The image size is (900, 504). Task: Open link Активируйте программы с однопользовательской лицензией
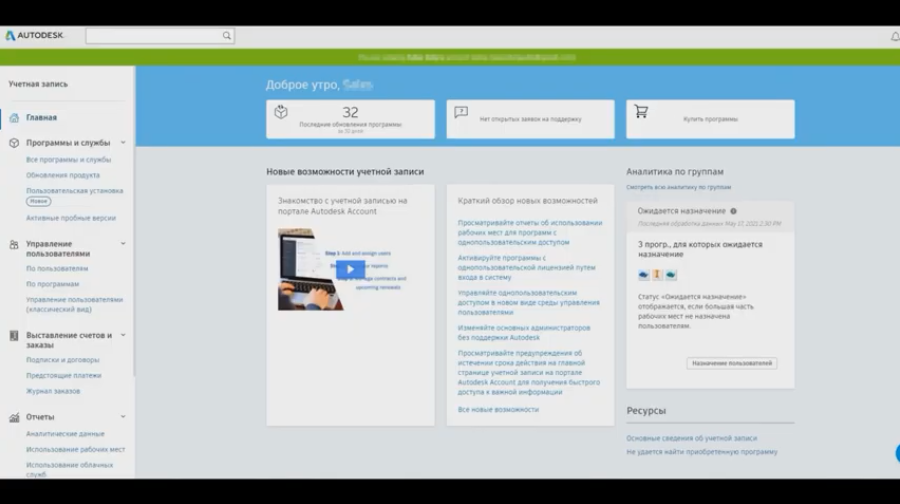pyautogui.click(x=526, y=267)
